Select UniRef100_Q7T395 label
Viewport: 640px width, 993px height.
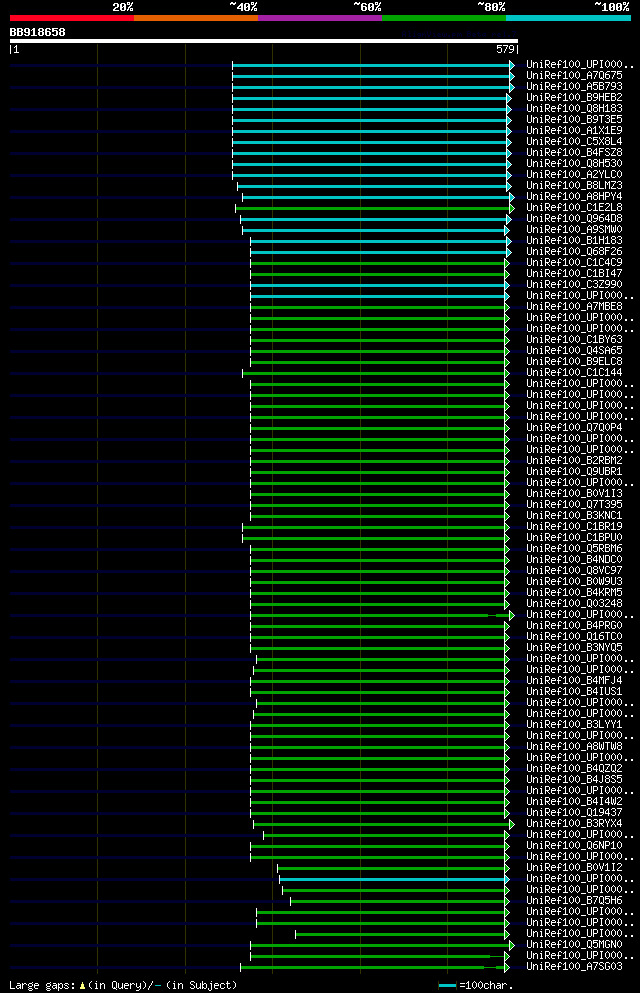point(574,505)
